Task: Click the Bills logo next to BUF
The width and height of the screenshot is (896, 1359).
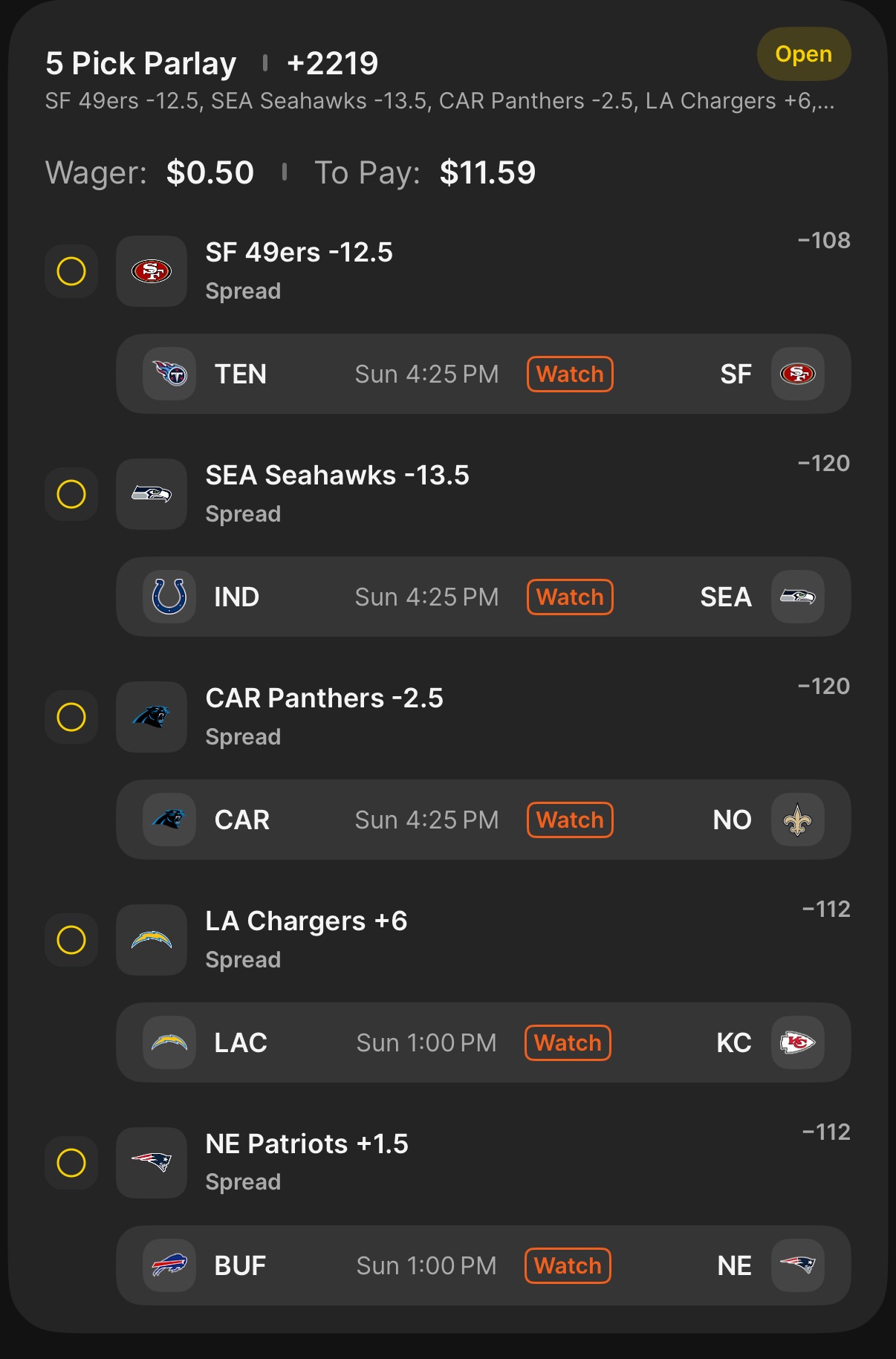Action: pyautogui.click(x=169, y=1265)
